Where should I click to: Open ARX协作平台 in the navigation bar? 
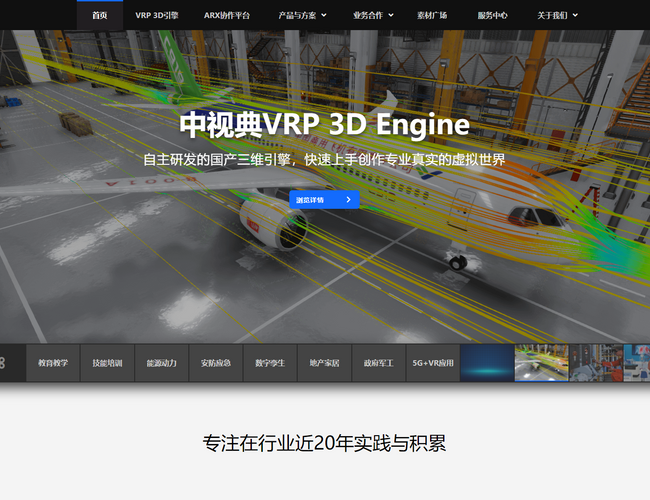227,16
